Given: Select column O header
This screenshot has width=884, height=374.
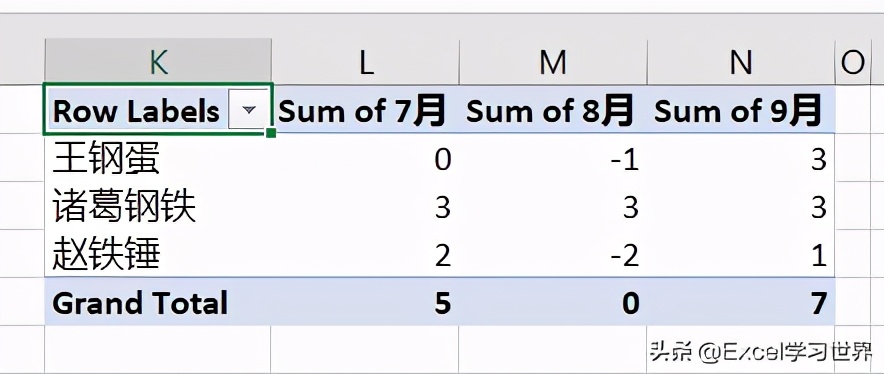Looking at the screenshot, I should pyautogui.click(x=852, y=61).
